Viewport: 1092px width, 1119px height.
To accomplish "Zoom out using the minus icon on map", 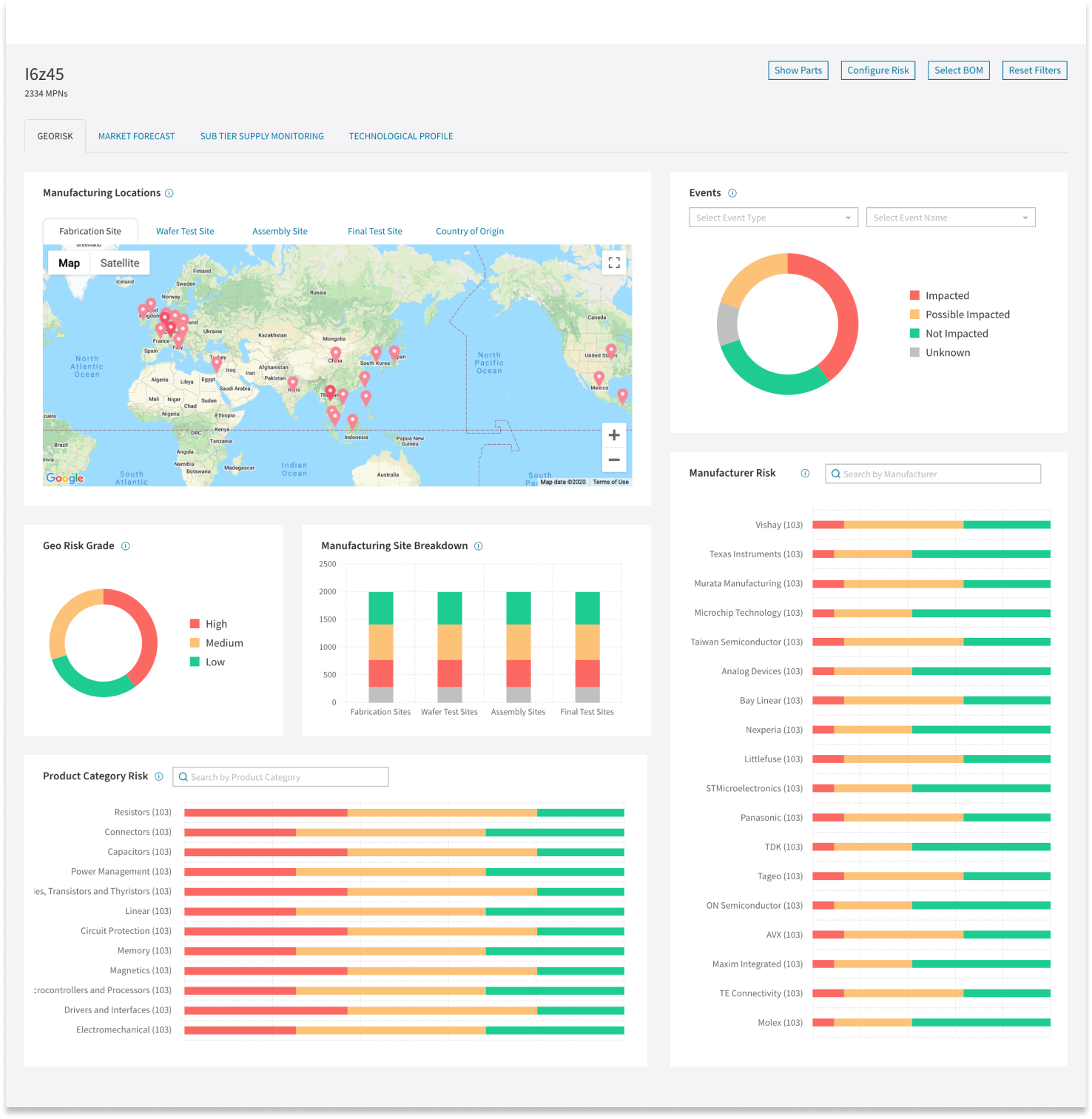I will tap(613, 460).
